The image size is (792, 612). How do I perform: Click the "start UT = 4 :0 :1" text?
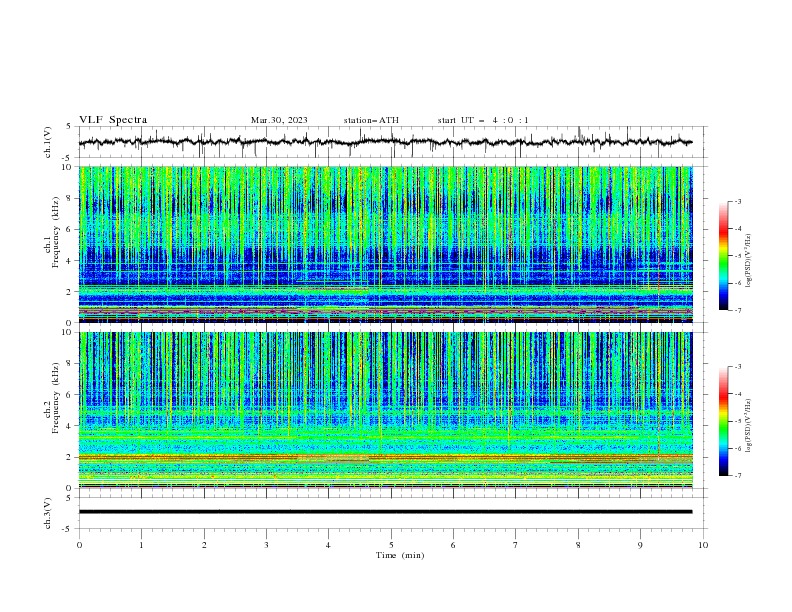pos(483,120)
